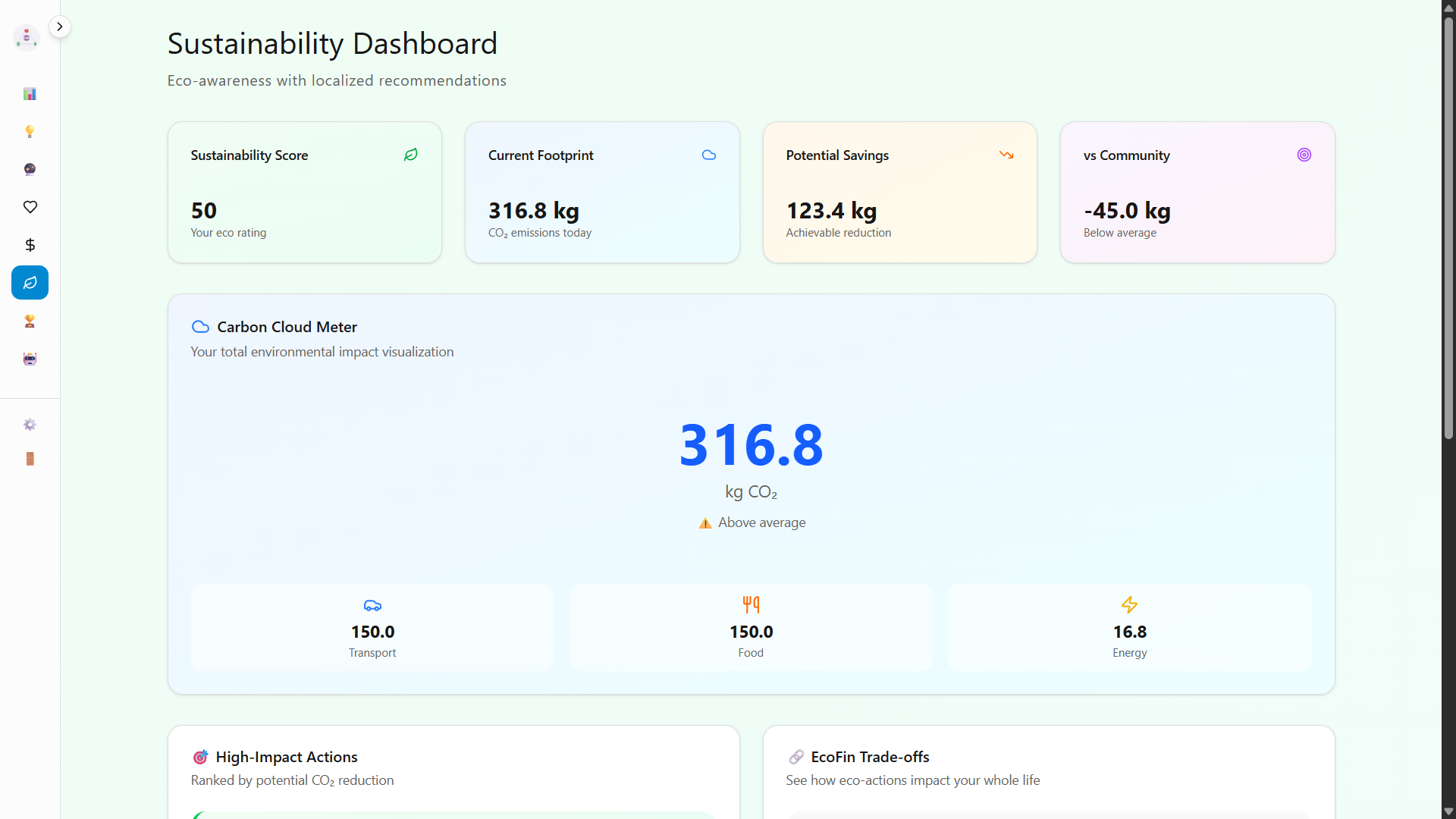This screenshot has width=1456, height=819.
Task: Select the Energy emissions tile
Action: [x=1129, y=627]
